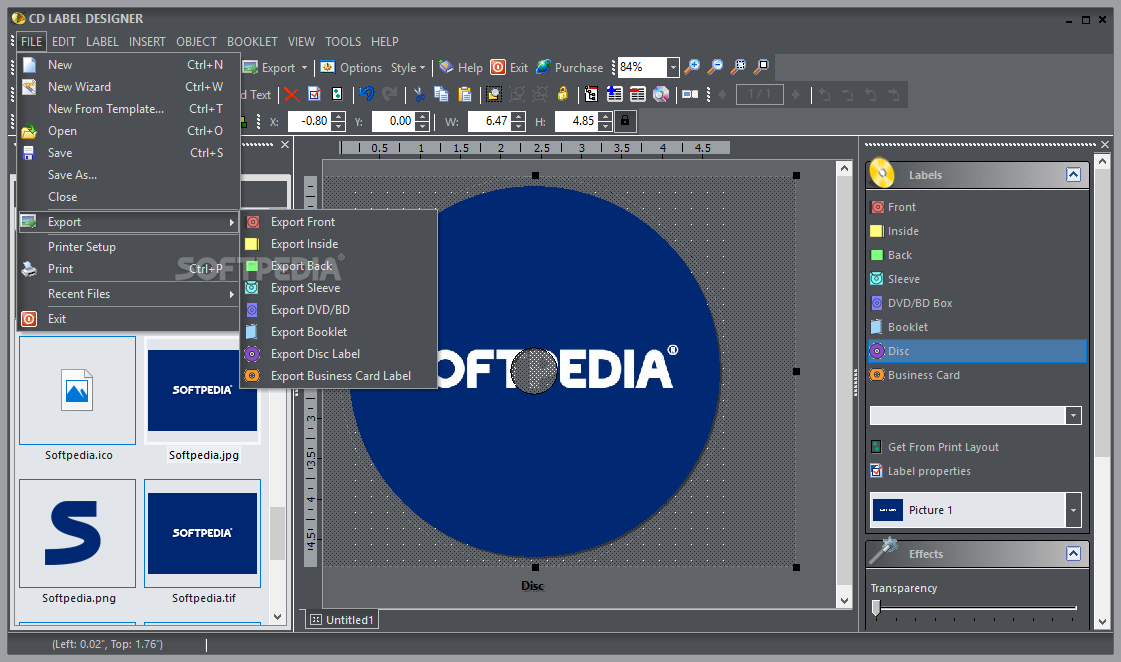
Task: Toggle the aspect ratio lock button
Action: coord(625,121)
